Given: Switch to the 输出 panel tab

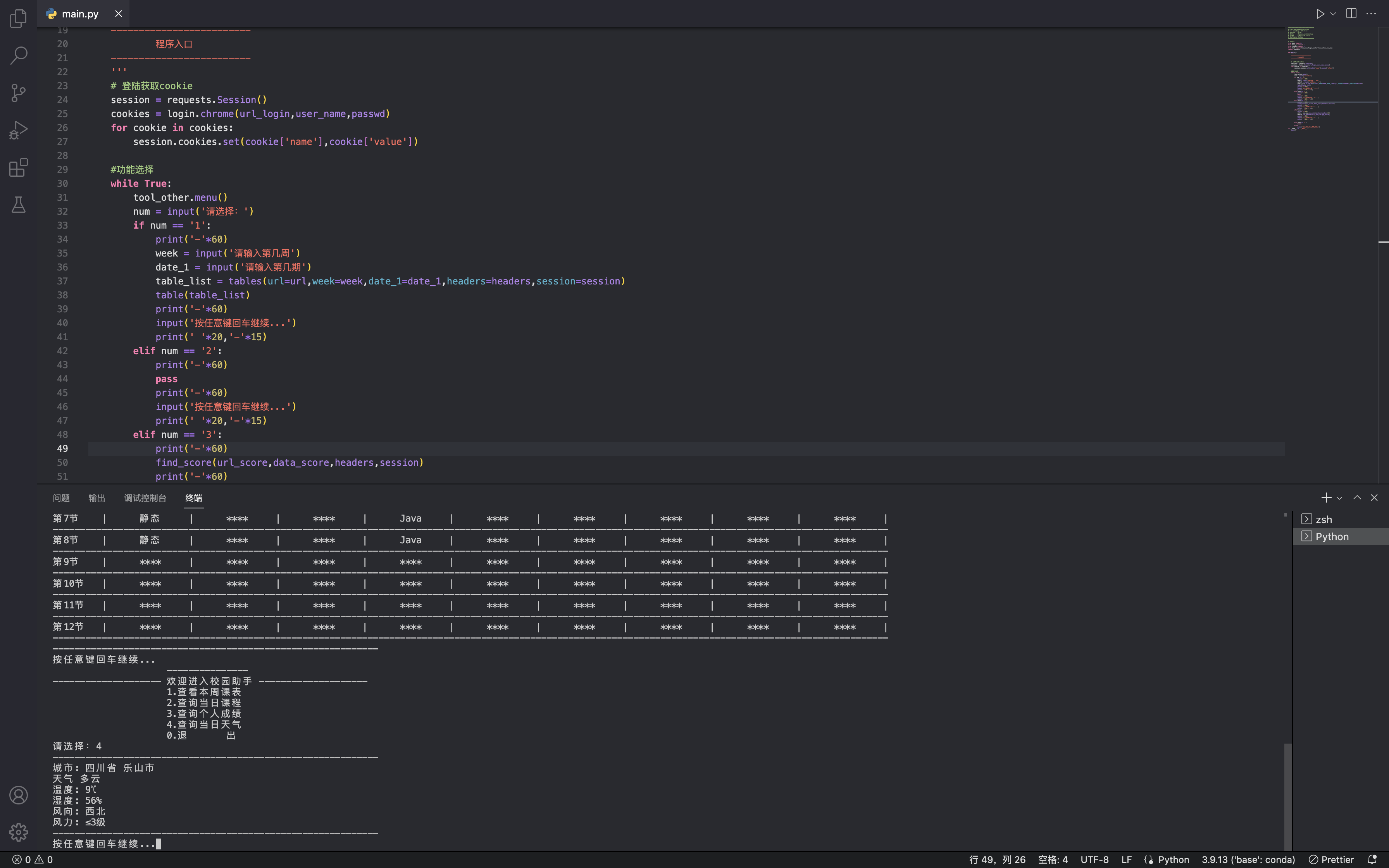Looking at the screenshot, I should tap(97, 498).
